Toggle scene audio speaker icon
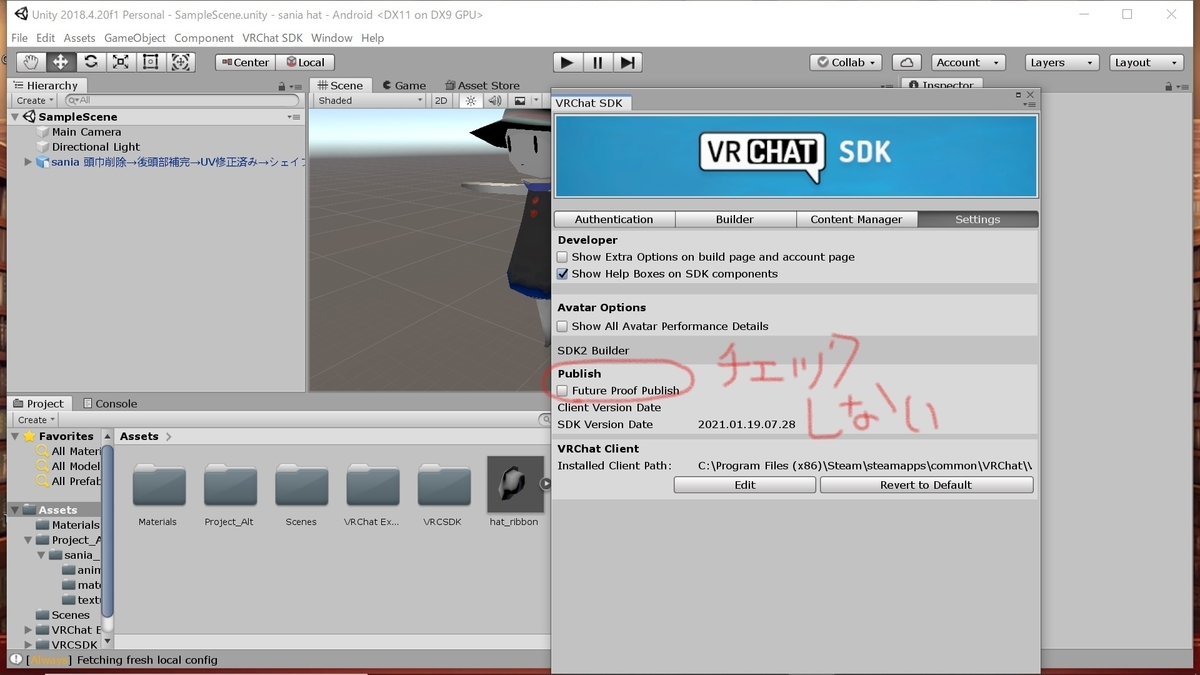This screenshot has width=1200, height=675. click(495, 100)
